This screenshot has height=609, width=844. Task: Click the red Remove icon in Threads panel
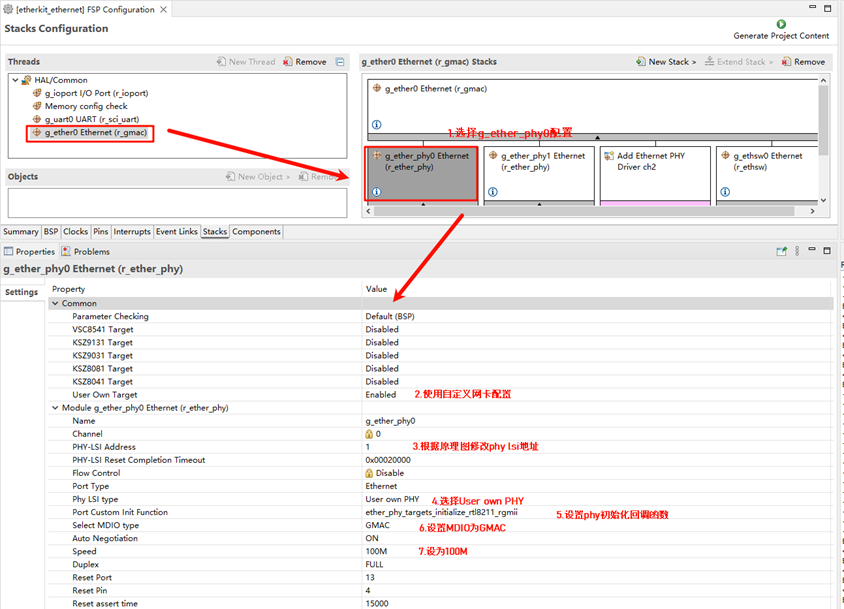288,62
